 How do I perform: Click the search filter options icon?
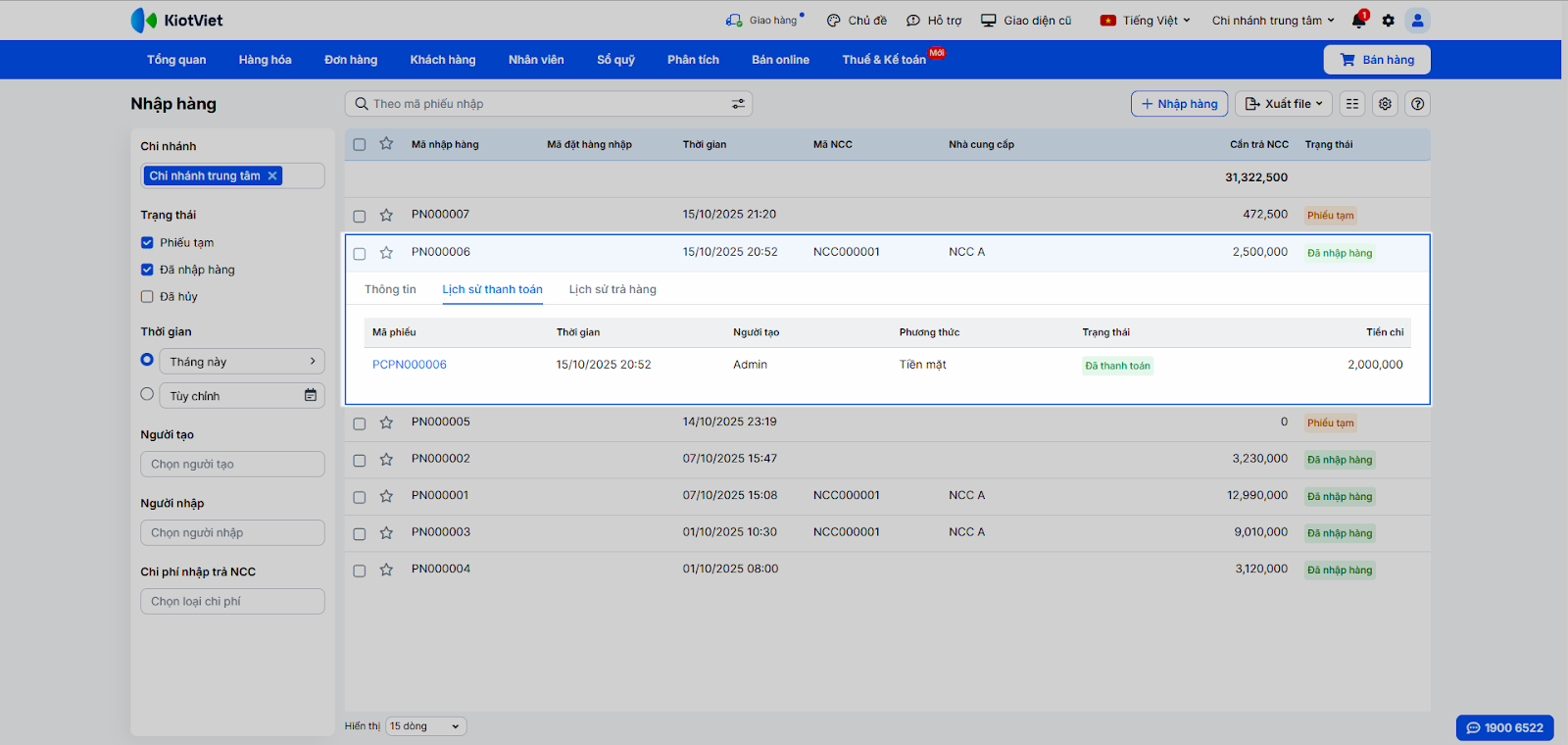738,104
